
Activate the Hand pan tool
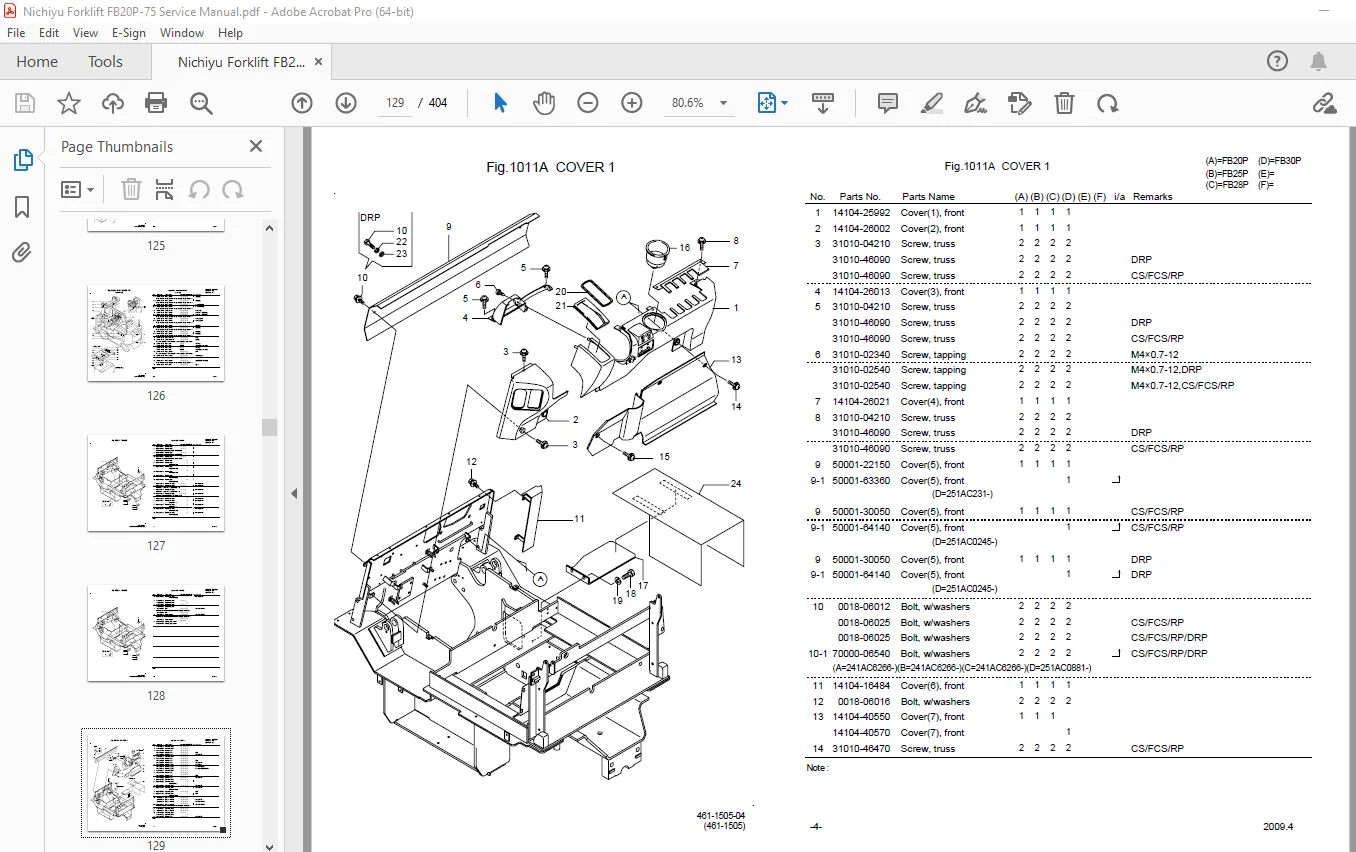[543, 103]
